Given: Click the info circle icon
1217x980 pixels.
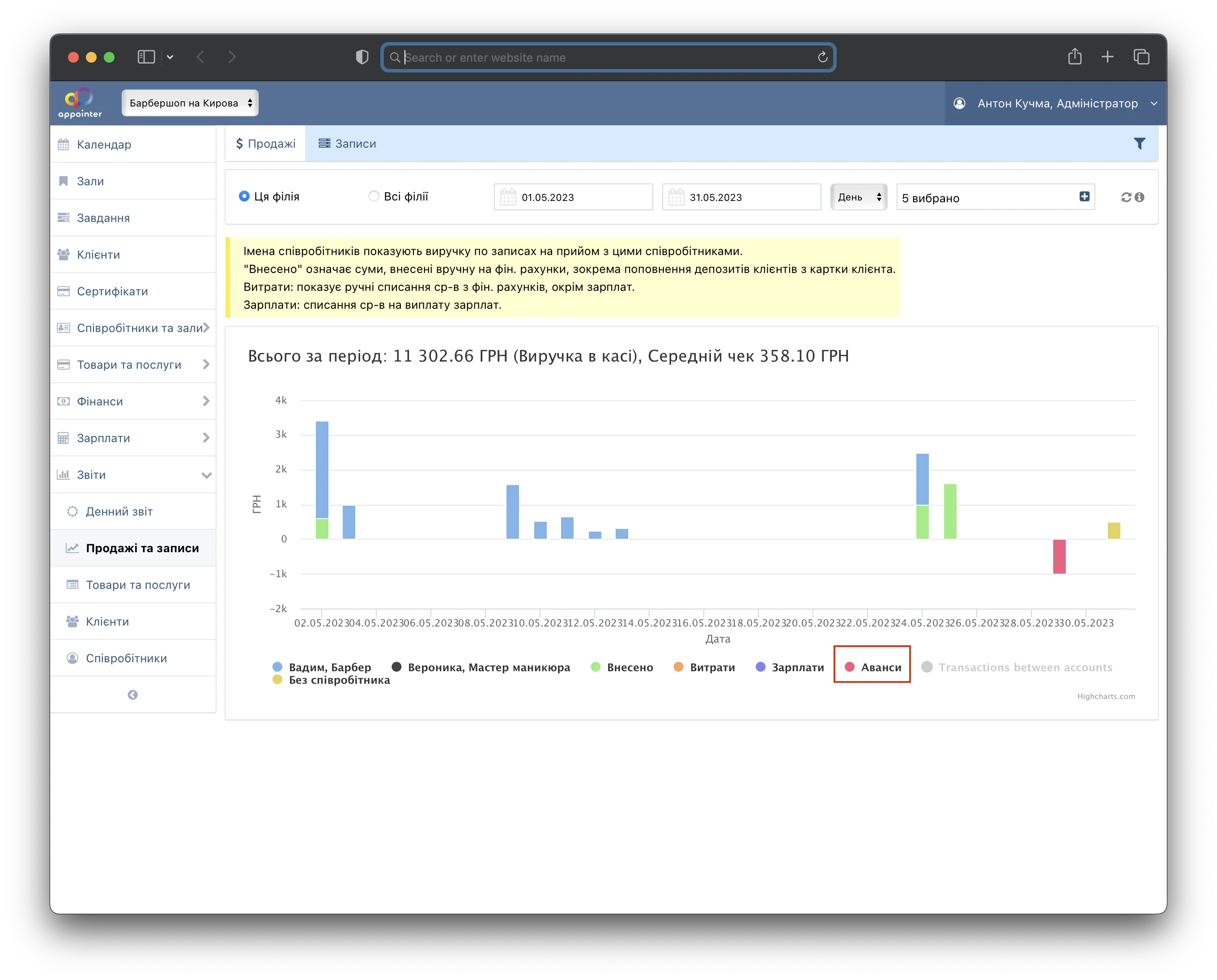Looking at the screenshot, I should click(x=1139, y=197).
